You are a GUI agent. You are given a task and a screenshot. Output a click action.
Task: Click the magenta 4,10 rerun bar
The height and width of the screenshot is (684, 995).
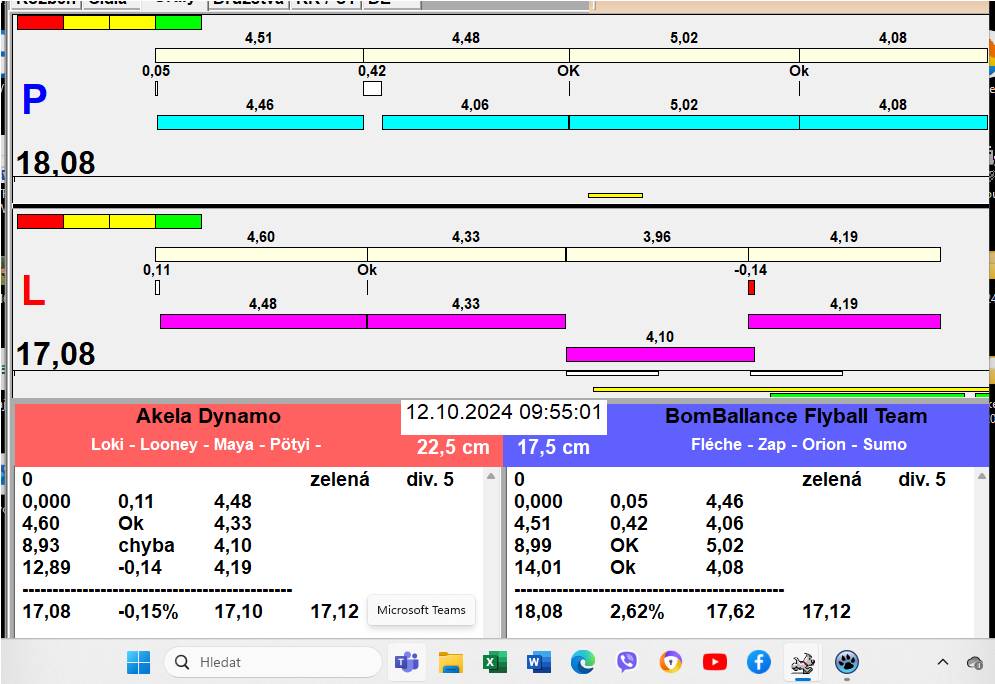(660, 354)
